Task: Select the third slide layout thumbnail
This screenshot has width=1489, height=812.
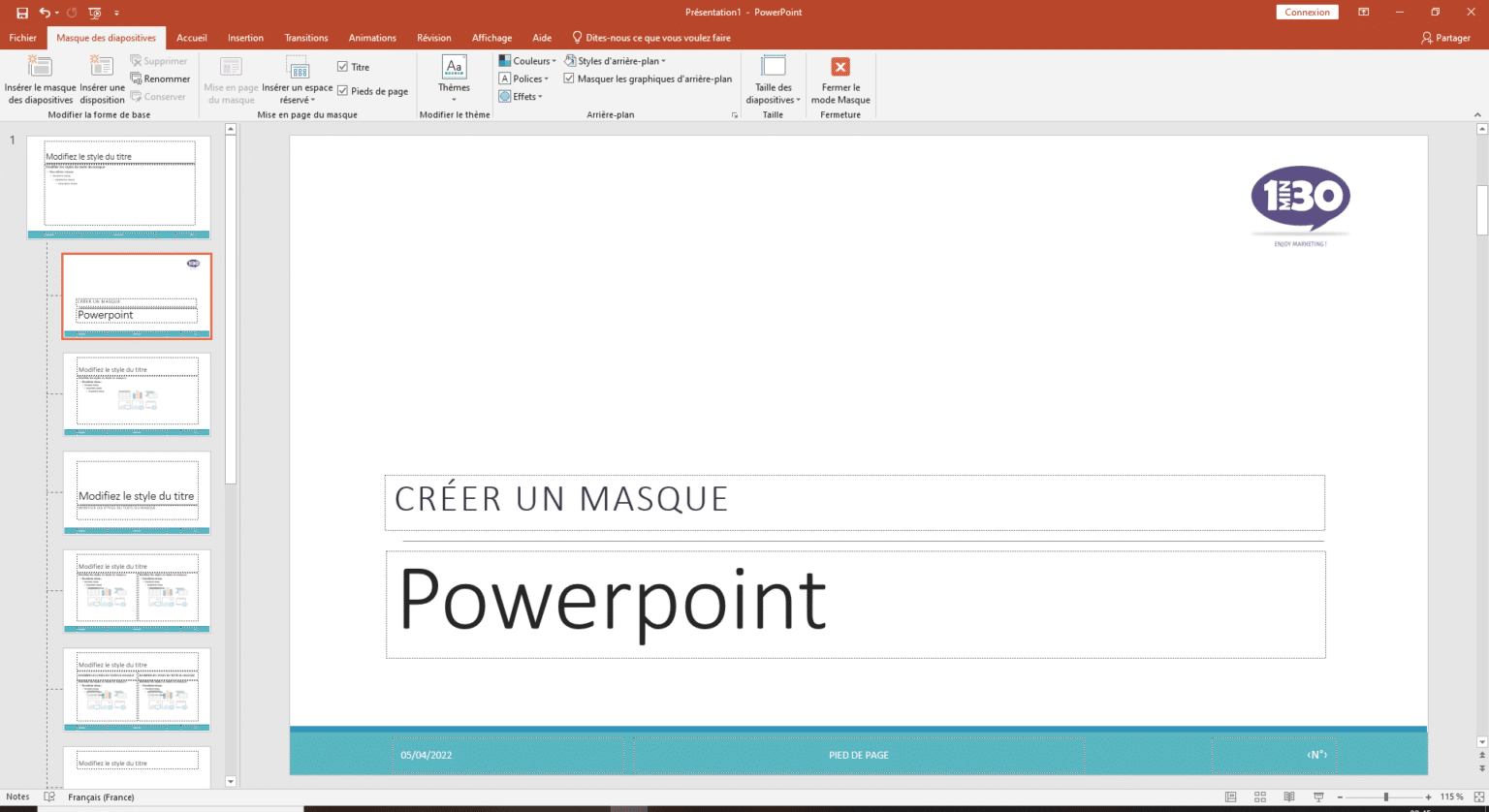Action: point(136,393)
